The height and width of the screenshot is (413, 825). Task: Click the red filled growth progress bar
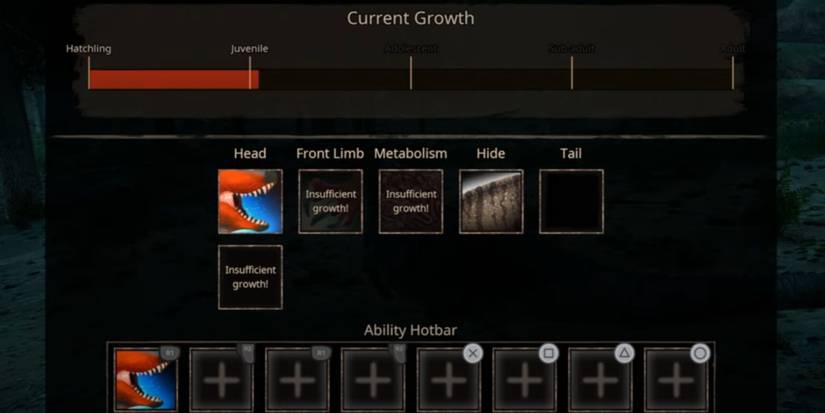[174, 79]
